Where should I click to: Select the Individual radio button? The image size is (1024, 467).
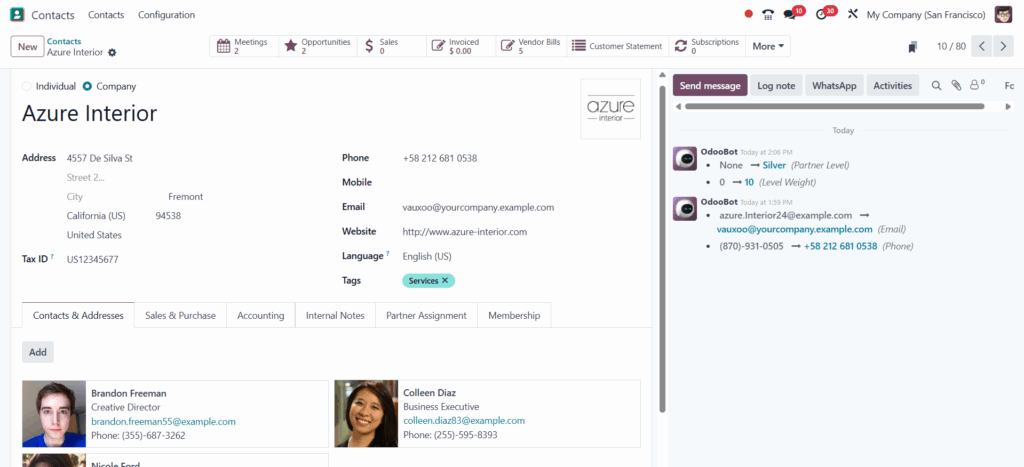pyautogui.click(x=26, y=86)
